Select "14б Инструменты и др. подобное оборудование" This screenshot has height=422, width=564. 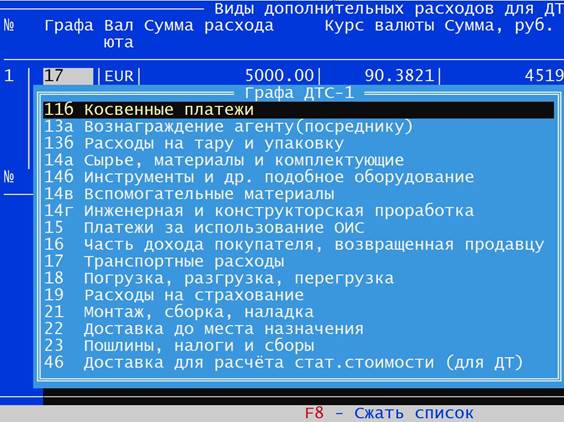(x=299, y=177)
